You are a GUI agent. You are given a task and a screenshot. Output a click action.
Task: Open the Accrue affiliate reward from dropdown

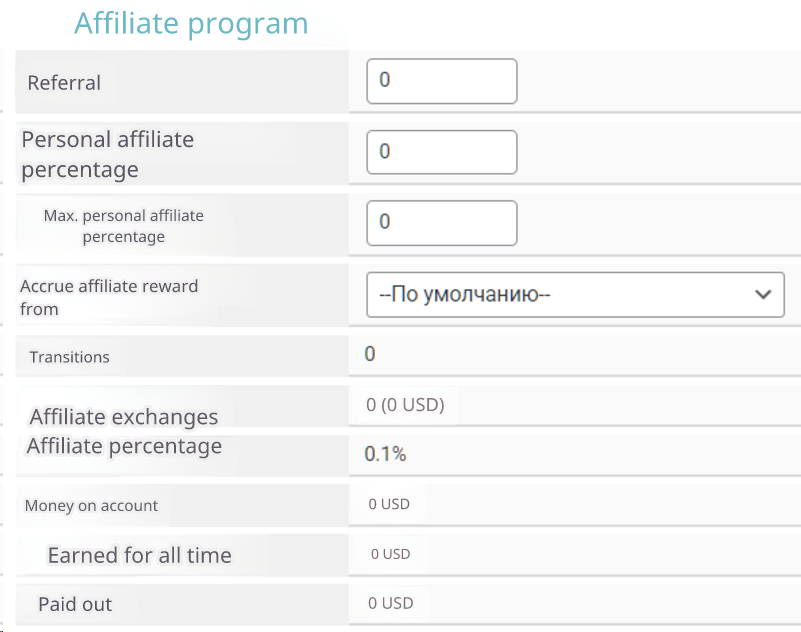[560, 294]
